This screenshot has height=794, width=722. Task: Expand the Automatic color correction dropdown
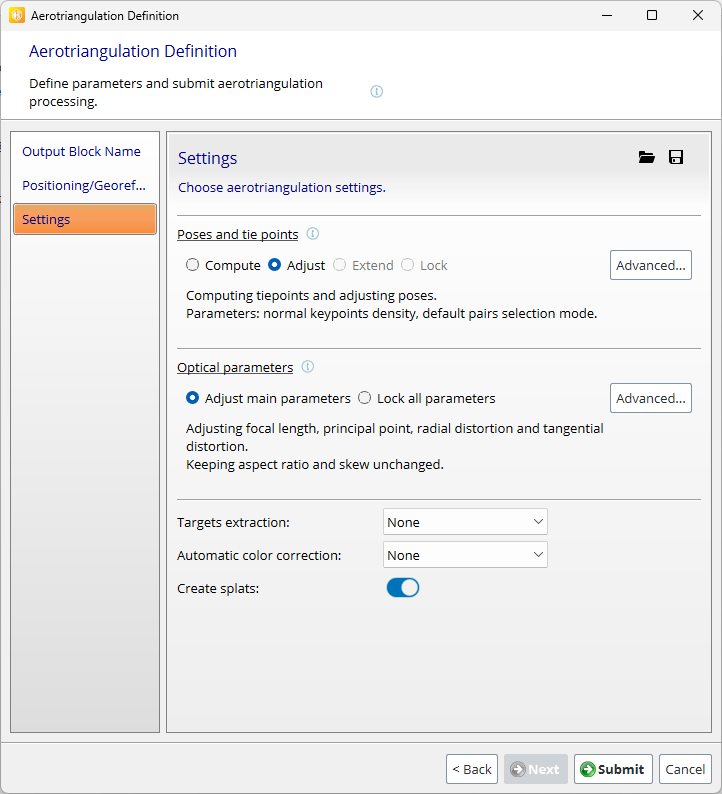(465, 555)
